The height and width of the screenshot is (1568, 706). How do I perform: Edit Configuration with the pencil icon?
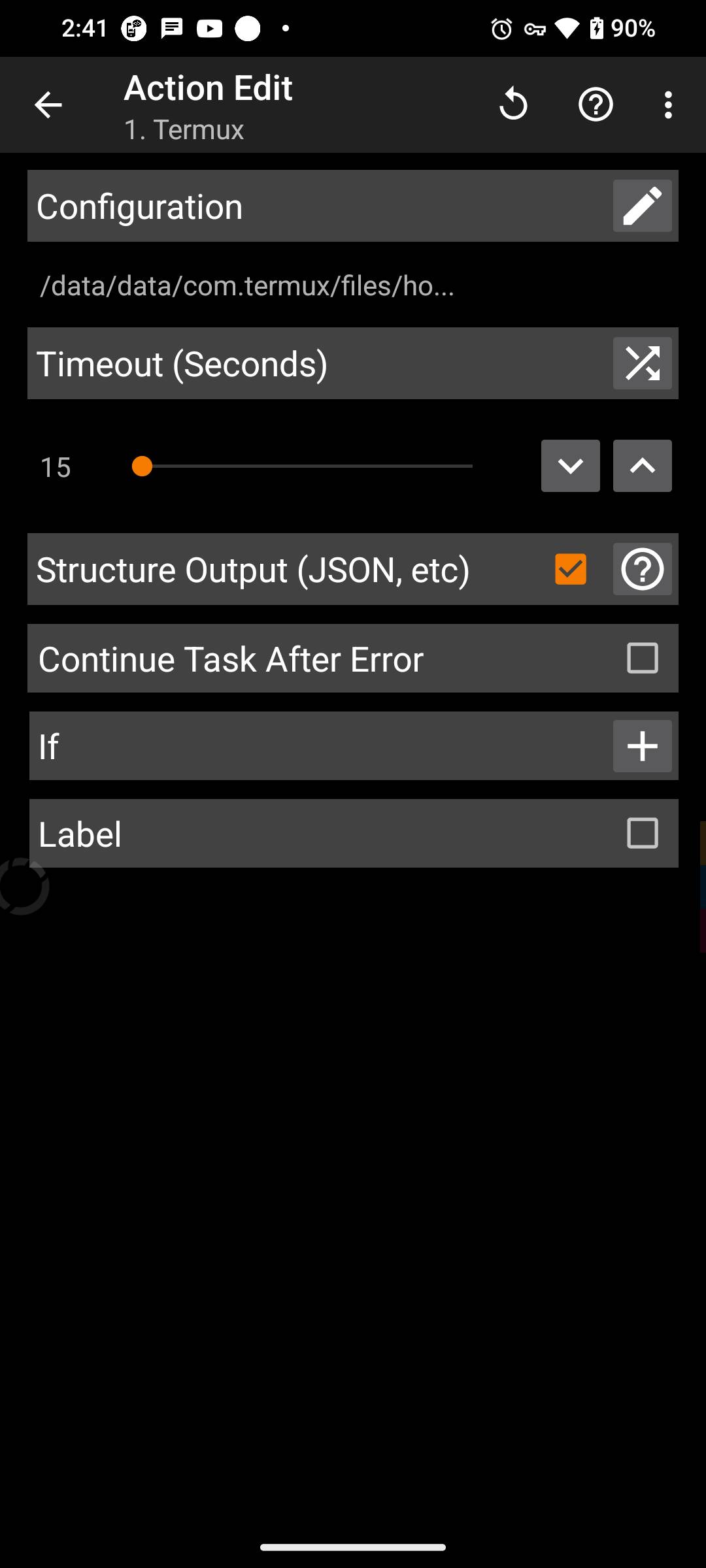click(x=642, y=206)
